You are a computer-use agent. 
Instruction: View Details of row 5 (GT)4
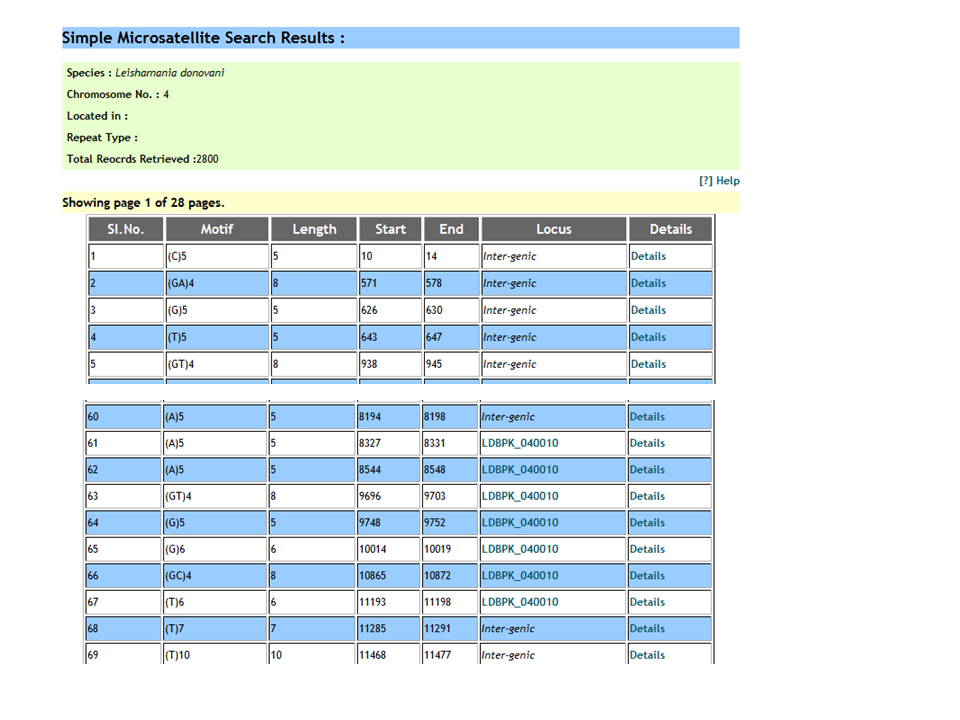(x=648, y=364)
